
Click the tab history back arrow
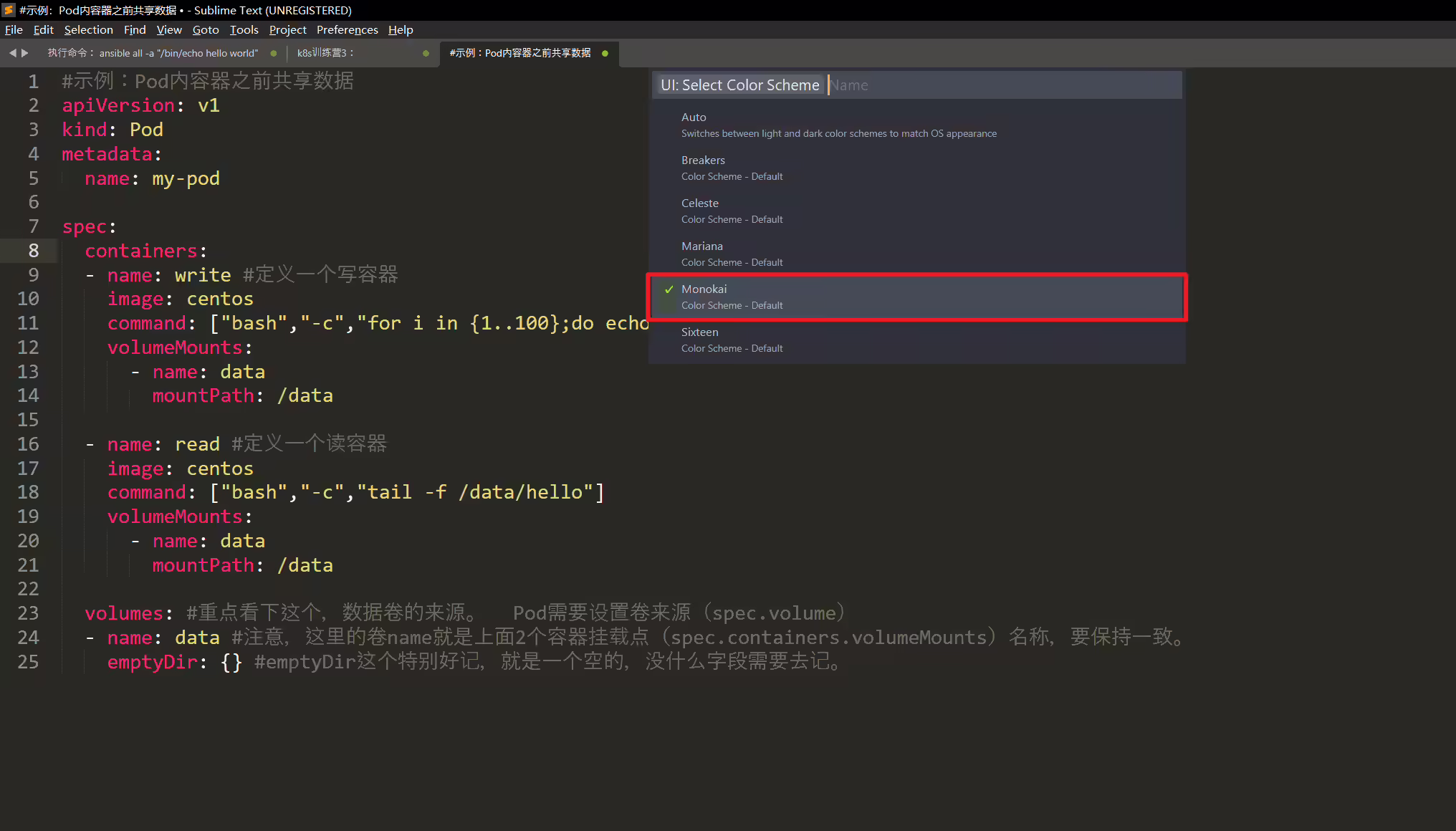[12, 53]
